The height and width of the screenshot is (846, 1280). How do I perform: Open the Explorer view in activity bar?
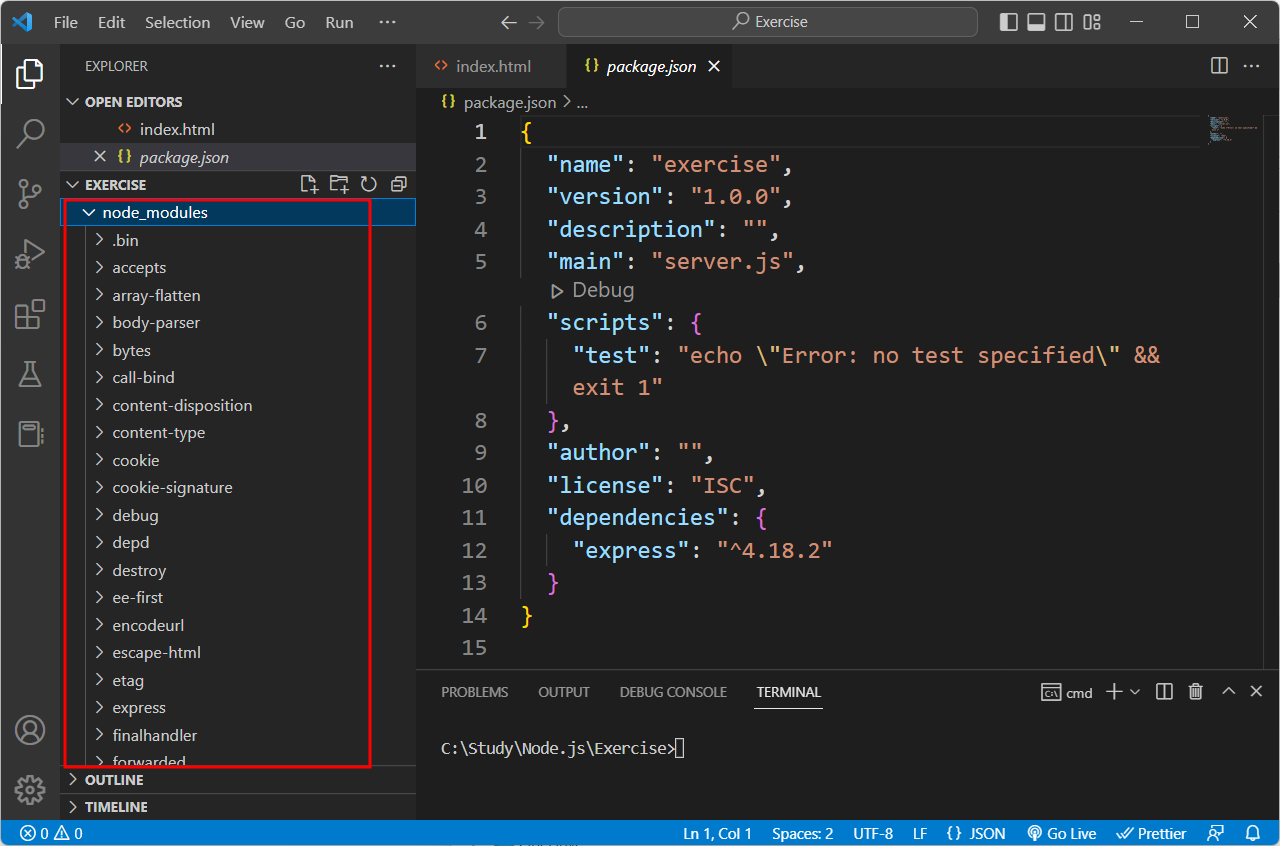point(30,74)
